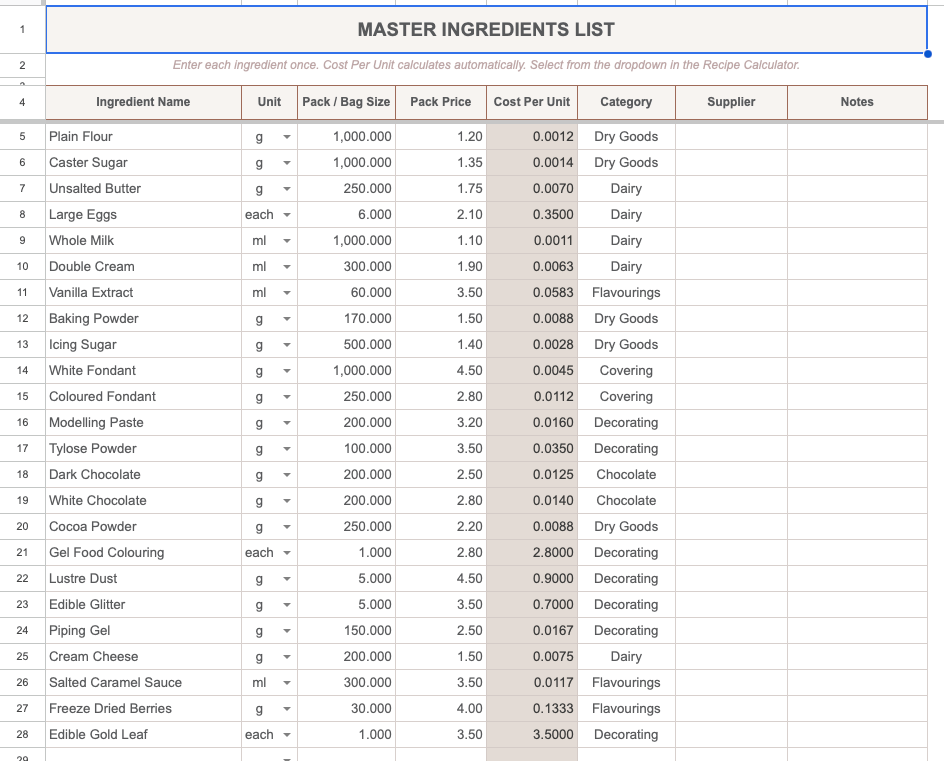Open unit dropdown for White Fondant
The height and width of the screenshot is (761, 944).
tap(287, 371)
